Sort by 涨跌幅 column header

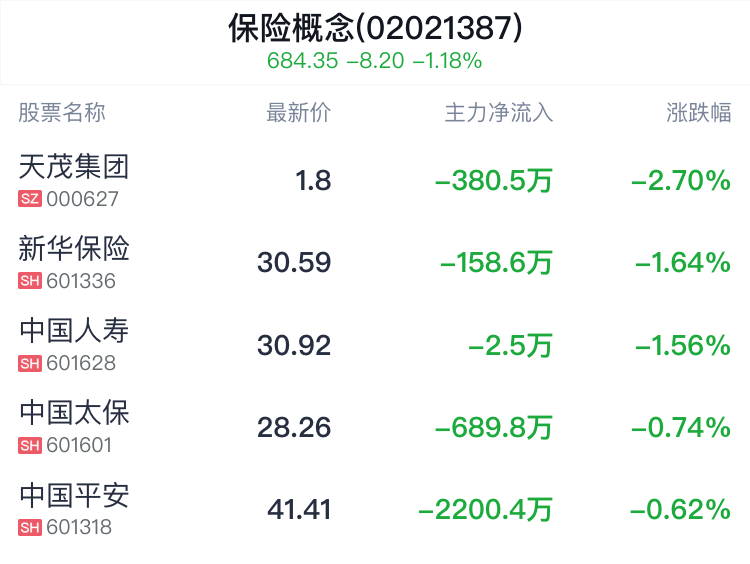699,113
